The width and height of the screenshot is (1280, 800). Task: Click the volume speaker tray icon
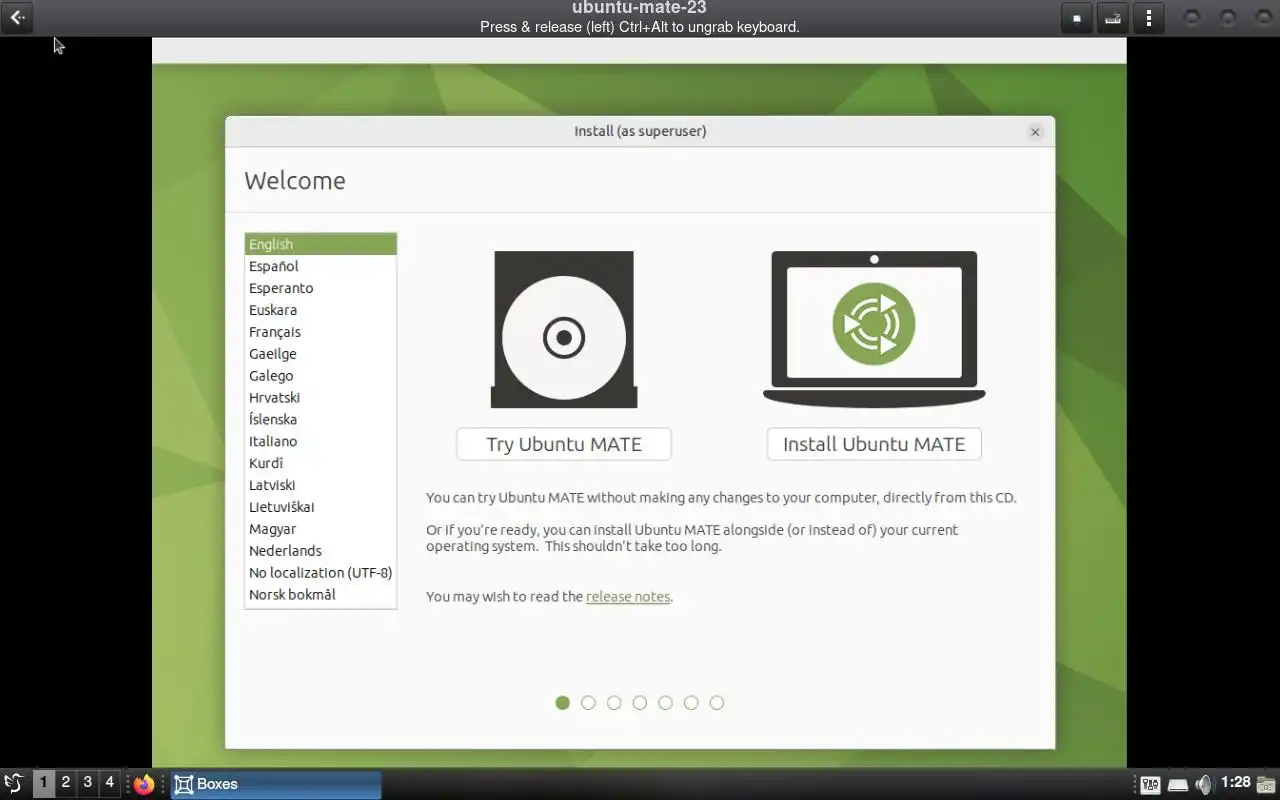[x=1203, y=785]
